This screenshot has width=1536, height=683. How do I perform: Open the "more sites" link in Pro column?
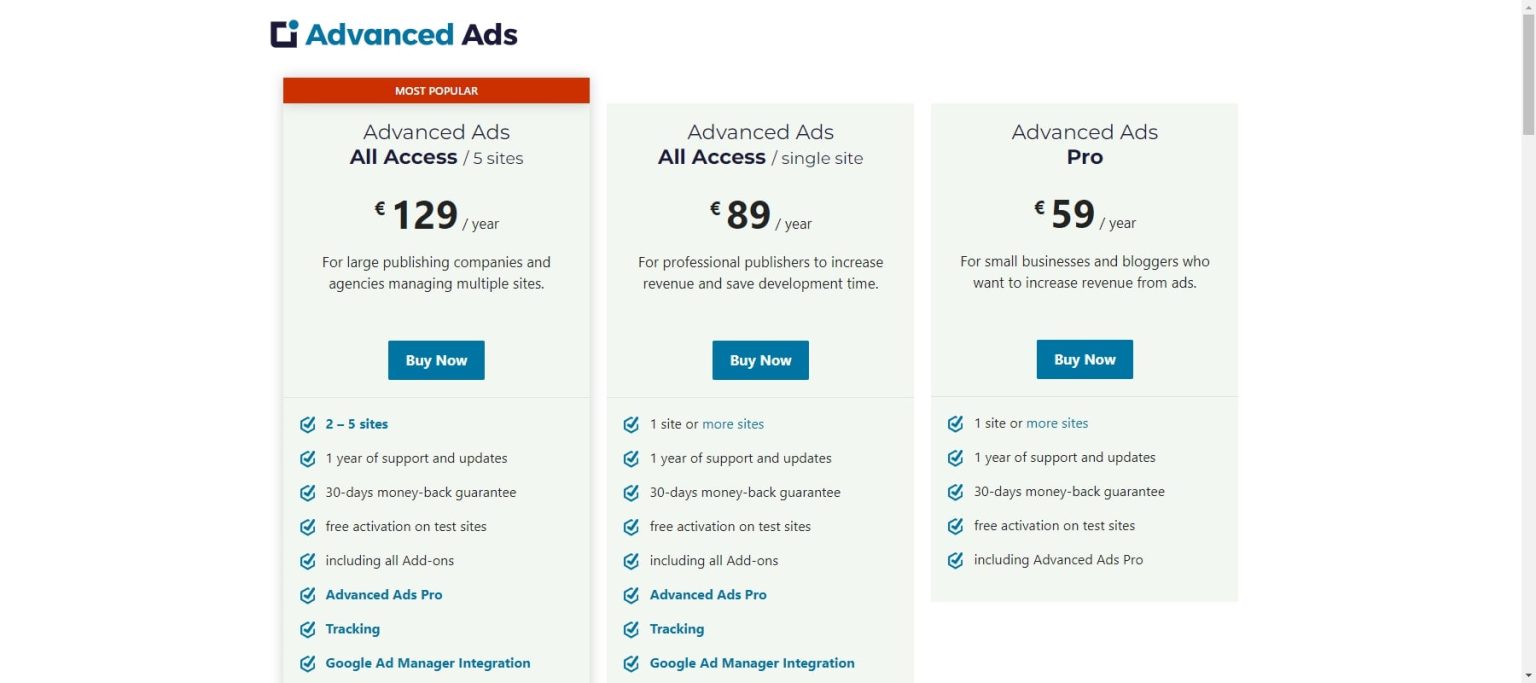click(1057, 423)
